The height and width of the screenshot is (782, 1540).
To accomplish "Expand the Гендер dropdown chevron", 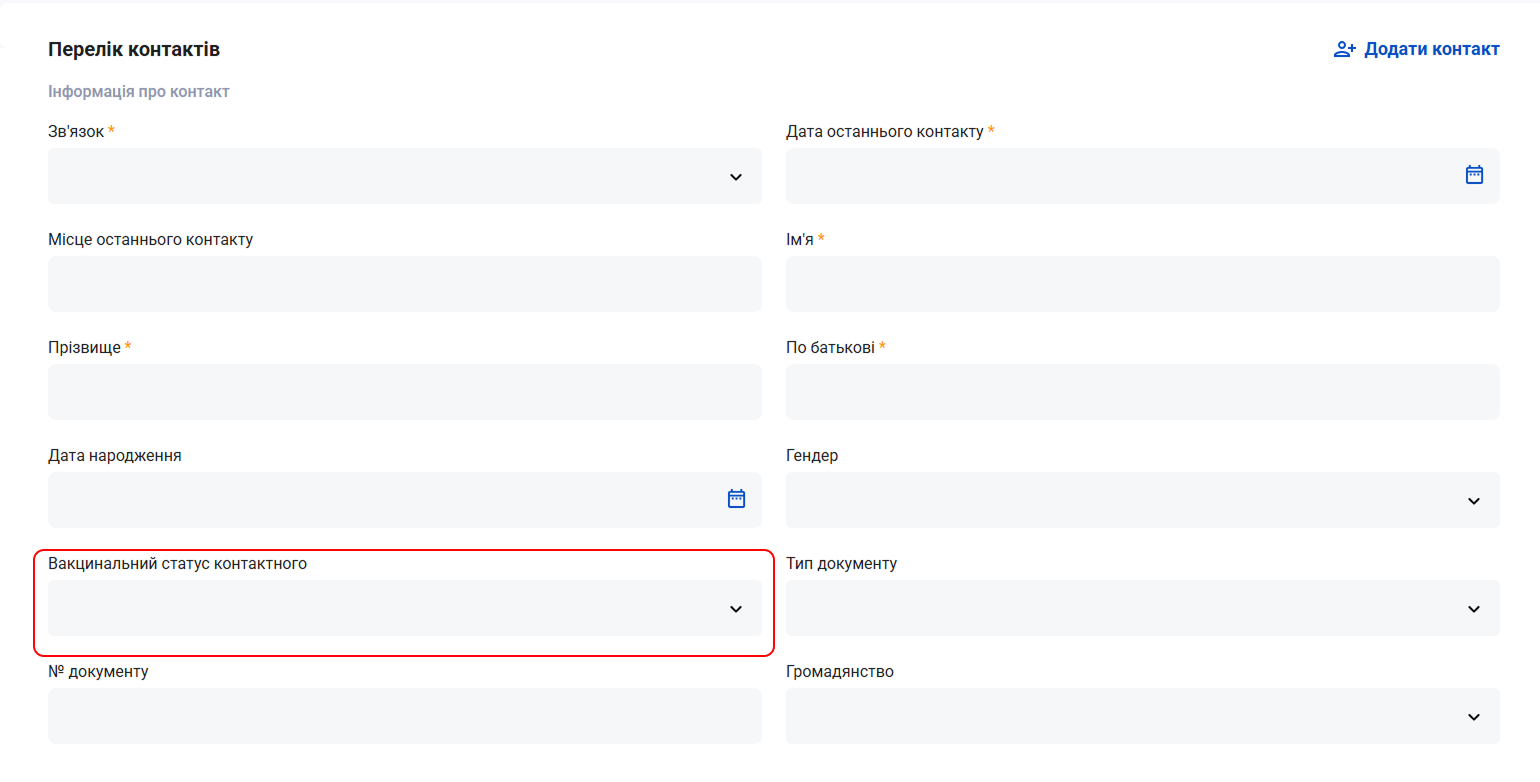I will (x=1474, y=501).
